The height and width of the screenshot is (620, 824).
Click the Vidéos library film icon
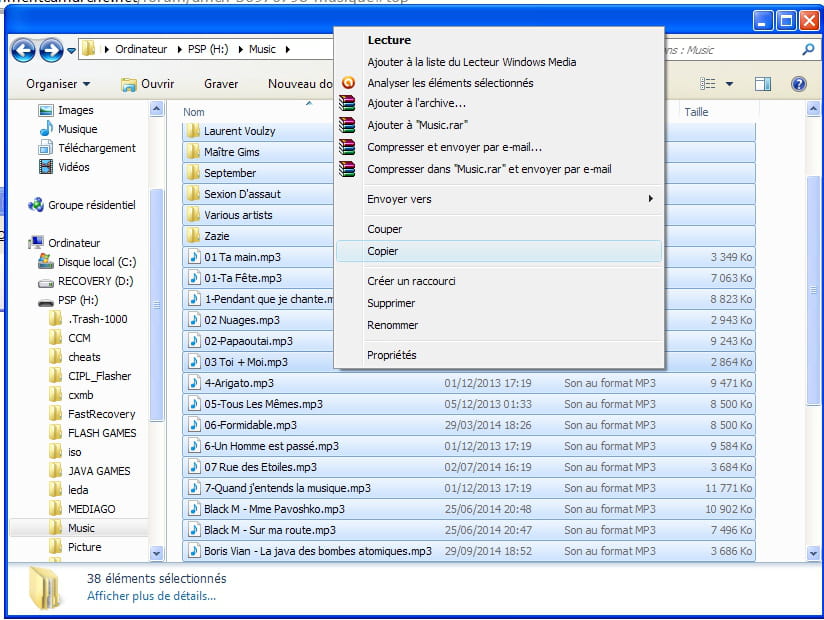click(x=46, y=167)
